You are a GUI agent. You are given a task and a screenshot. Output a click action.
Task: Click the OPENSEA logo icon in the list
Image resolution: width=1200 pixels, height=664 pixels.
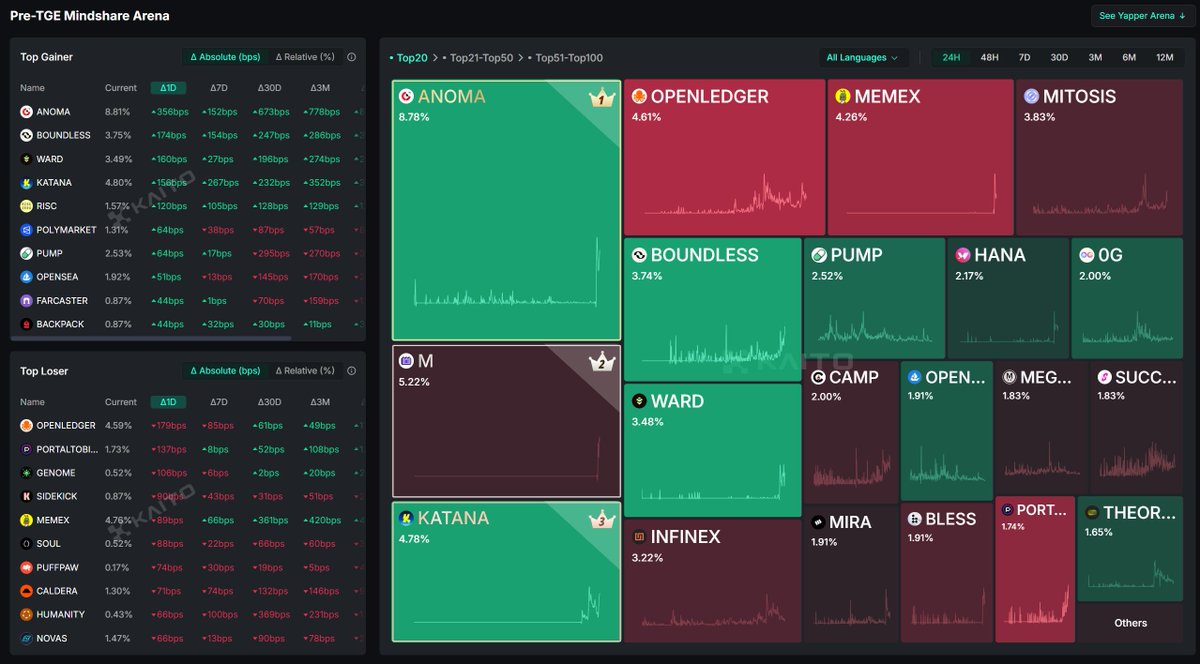(26, 277)
